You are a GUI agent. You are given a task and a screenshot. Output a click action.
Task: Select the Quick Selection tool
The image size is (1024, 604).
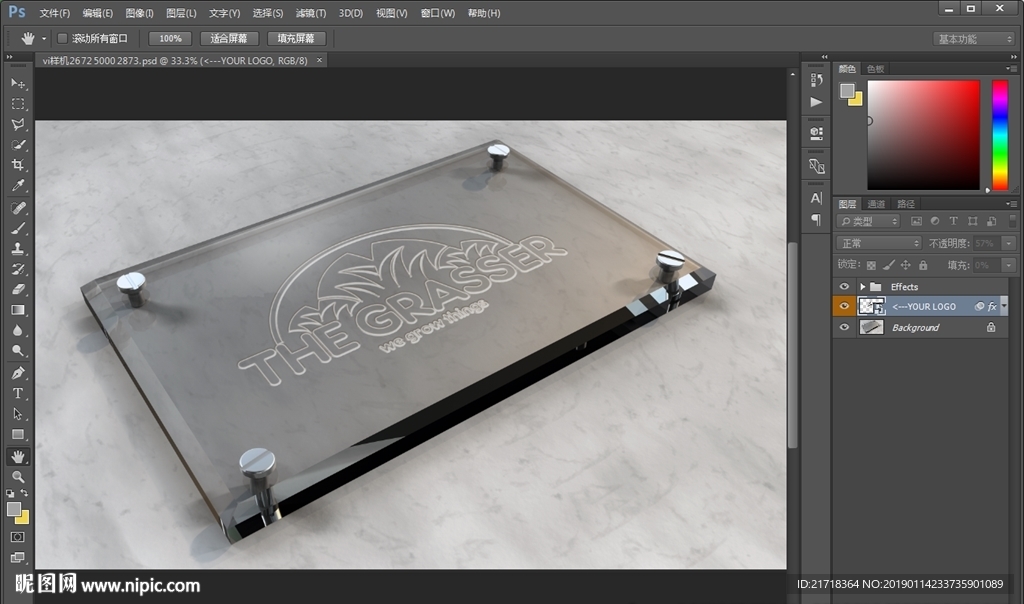pos(18,144)
